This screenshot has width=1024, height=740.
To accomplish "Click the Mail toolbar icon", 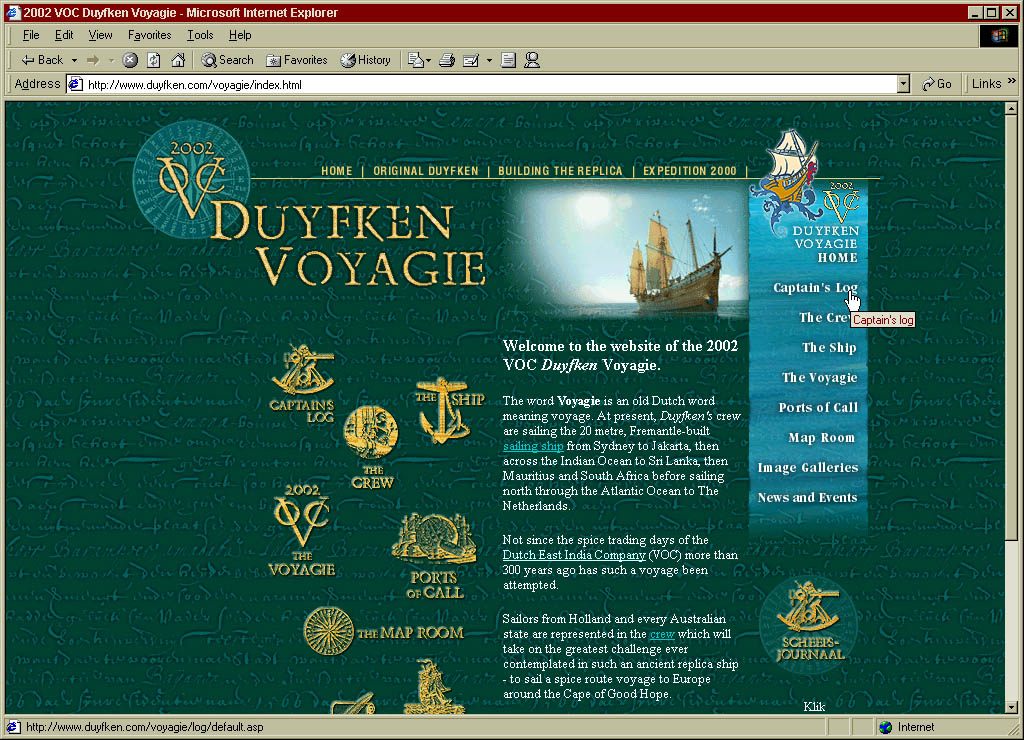I will 415,60.
